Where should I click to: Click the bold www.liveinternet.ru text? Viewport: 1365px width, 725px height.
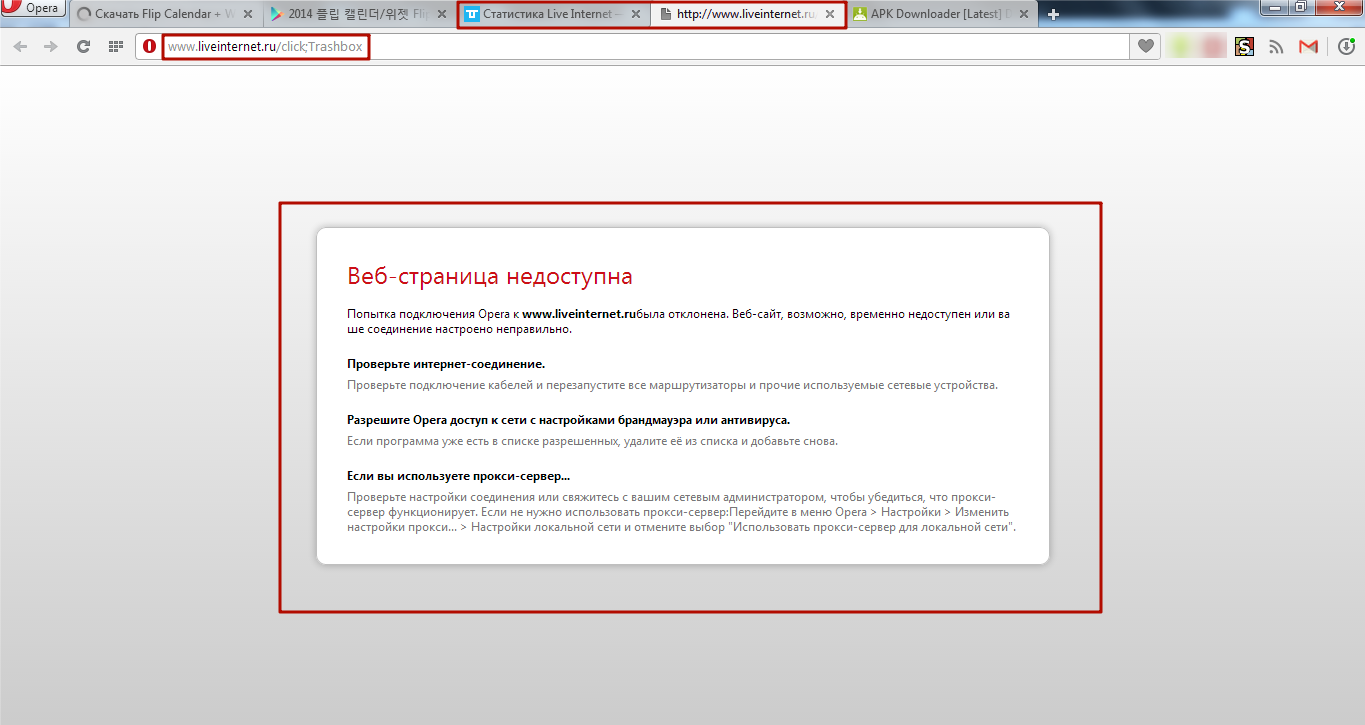579,314
